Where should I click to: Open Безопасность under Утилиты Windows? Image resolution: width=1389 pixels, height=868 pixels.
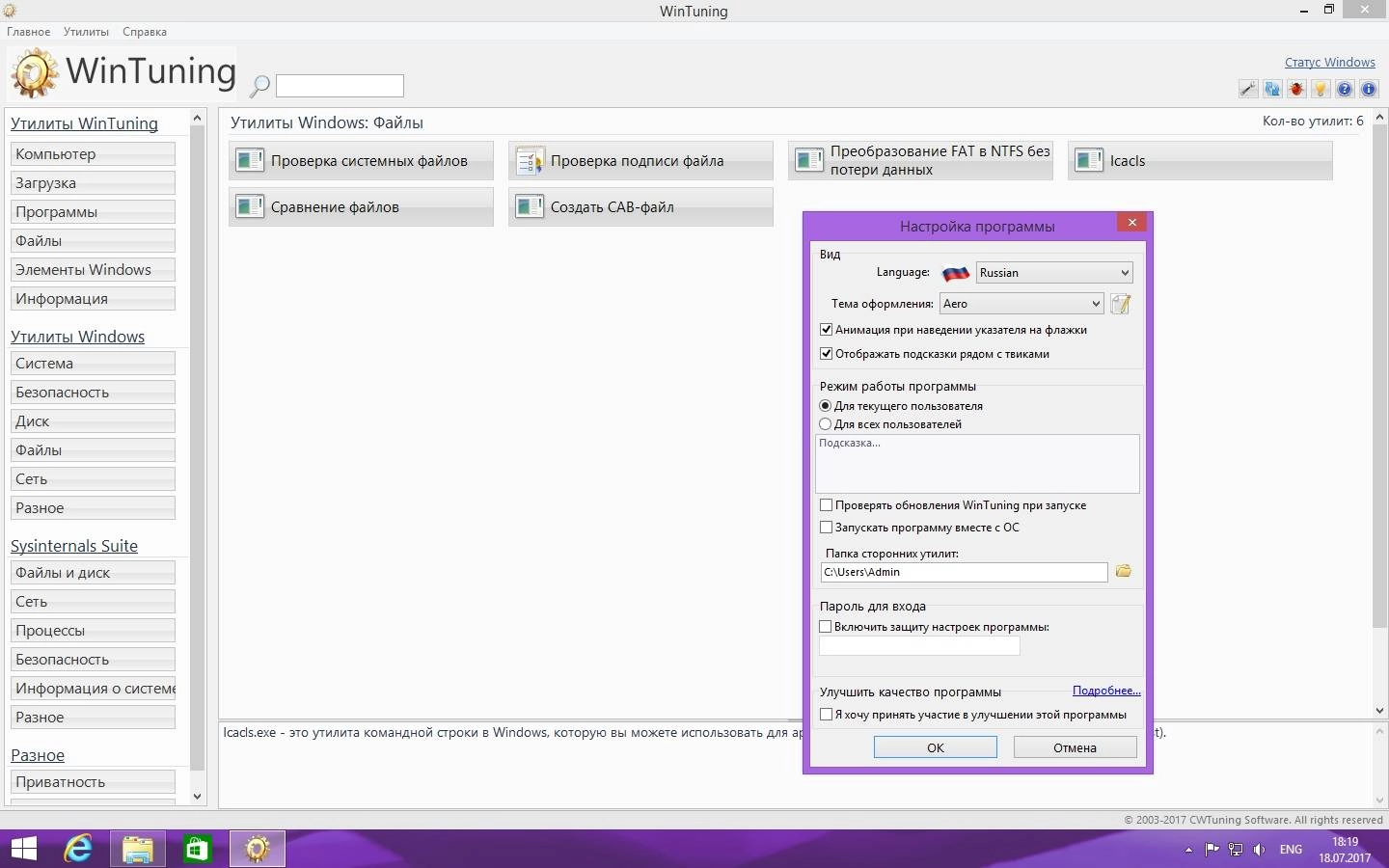pyautogui.click(x=93, y=393)
